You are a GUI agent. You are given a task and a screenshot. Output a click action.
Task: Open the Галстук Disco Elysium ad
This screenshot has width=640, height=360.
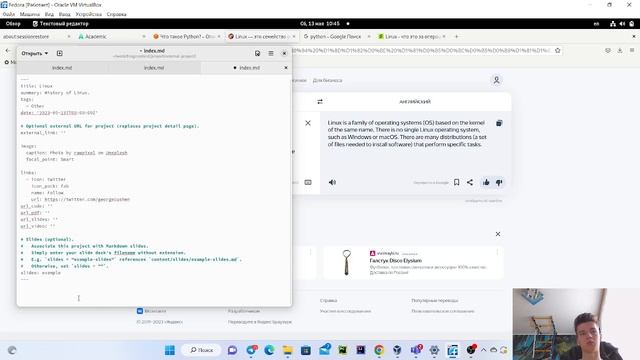point(396,260)
